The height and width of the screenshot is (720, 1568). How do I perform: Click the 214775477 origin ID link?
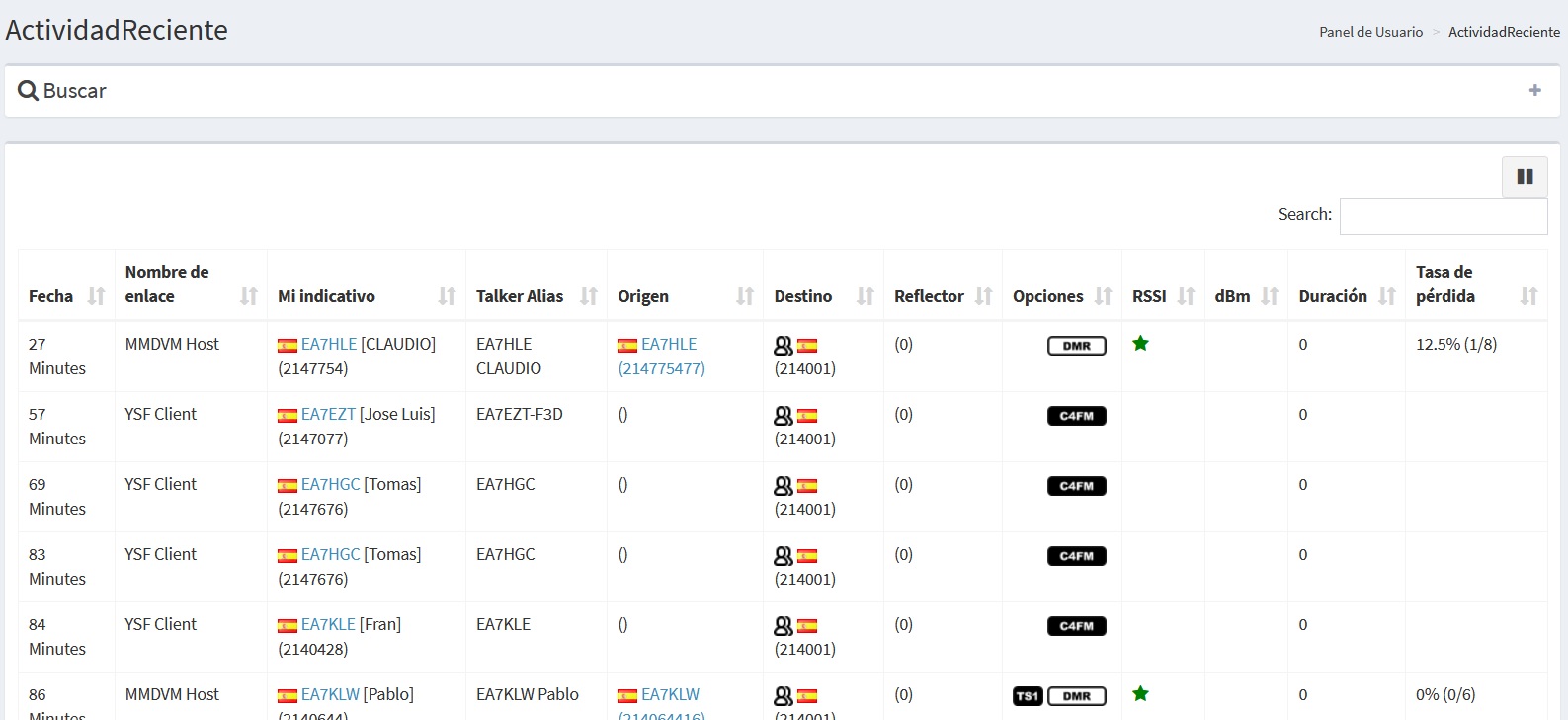[661, 369]
